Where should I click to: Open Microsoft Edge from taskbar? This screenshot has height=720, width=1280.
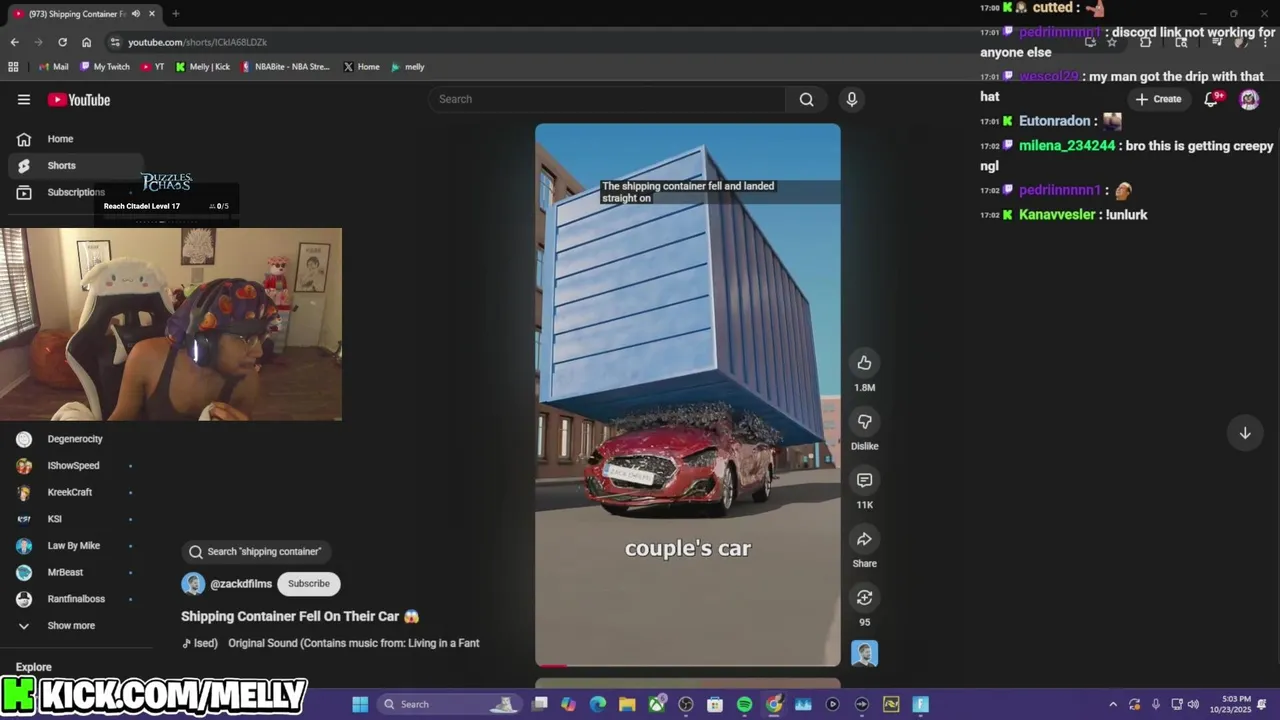click(x=598, y=704)
